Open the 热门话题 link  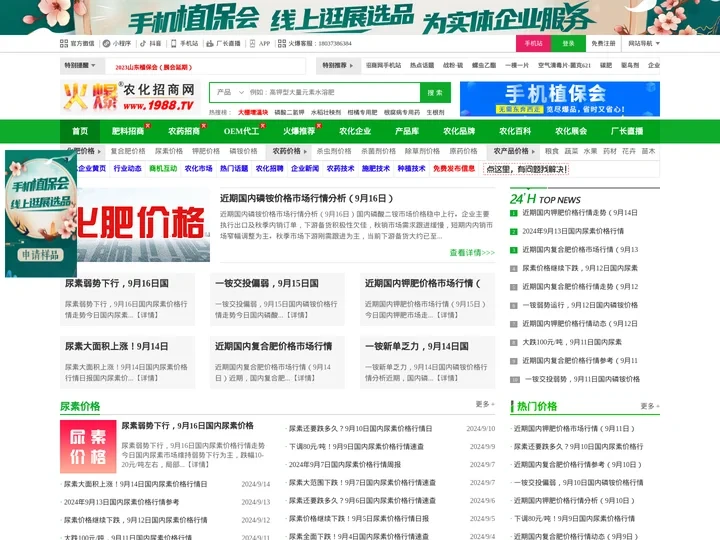[x=234, y=169]
